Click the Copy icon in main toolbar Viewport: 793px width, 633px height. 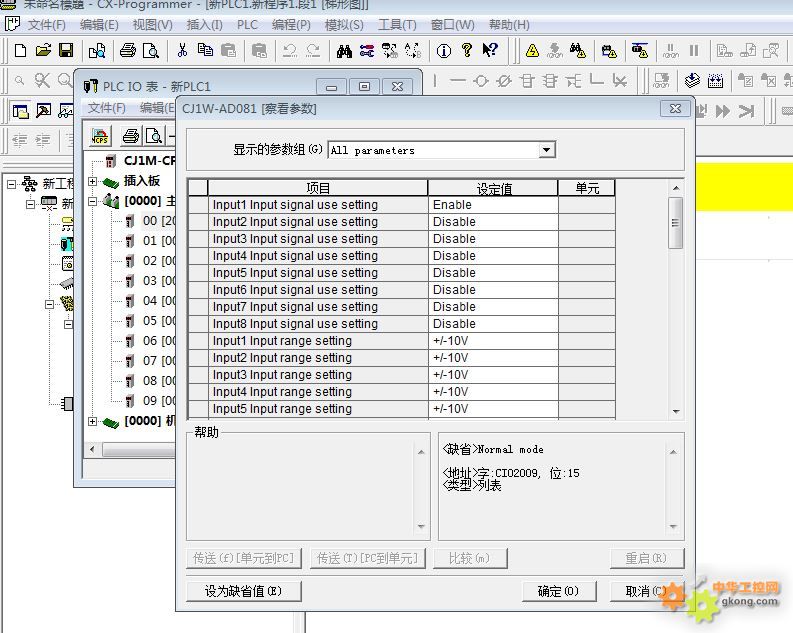click(x=205, y=51)
